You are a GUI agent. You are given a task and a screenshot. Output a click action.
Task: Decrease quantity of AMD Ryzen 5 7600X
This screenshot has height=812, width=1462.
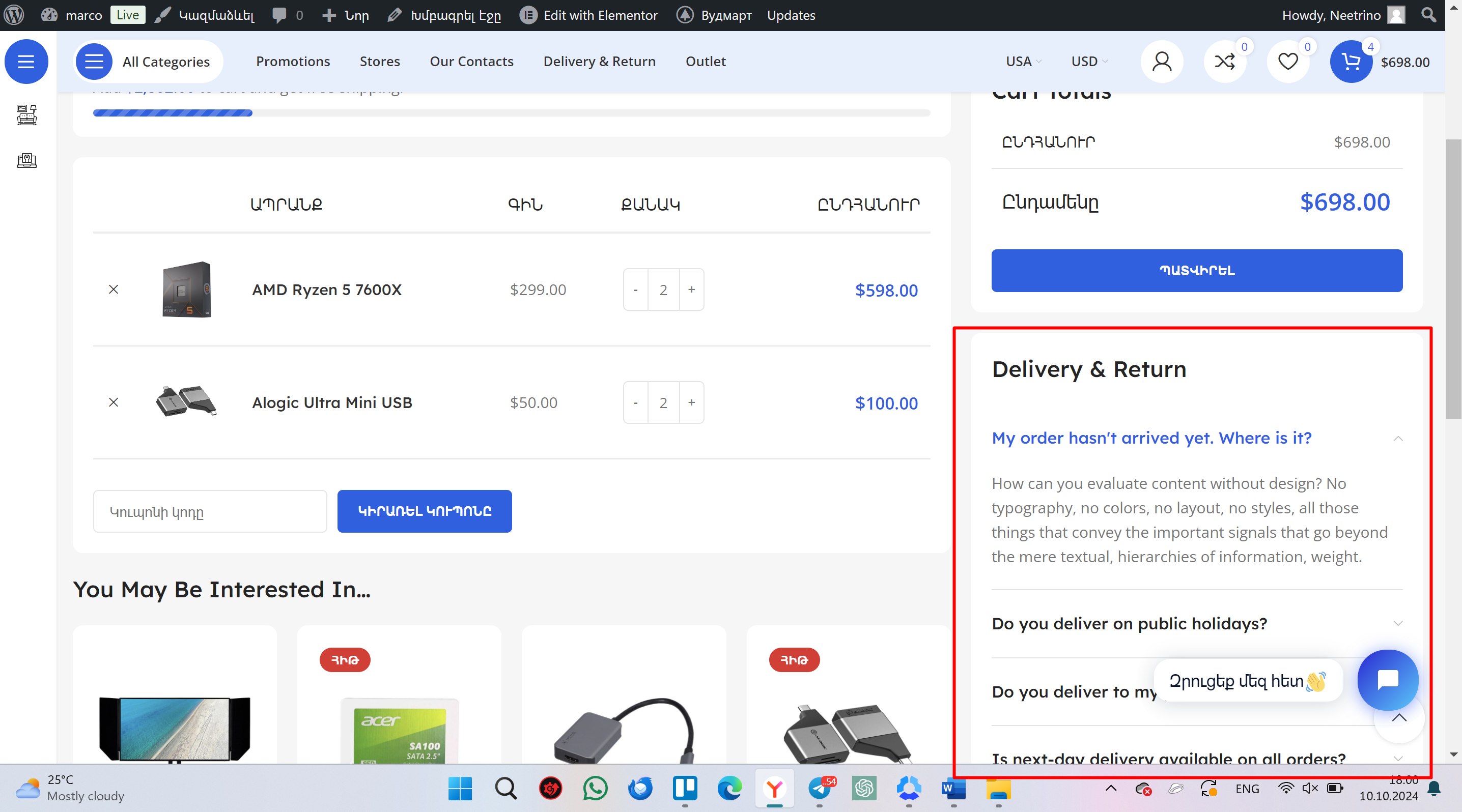(636, 290)
